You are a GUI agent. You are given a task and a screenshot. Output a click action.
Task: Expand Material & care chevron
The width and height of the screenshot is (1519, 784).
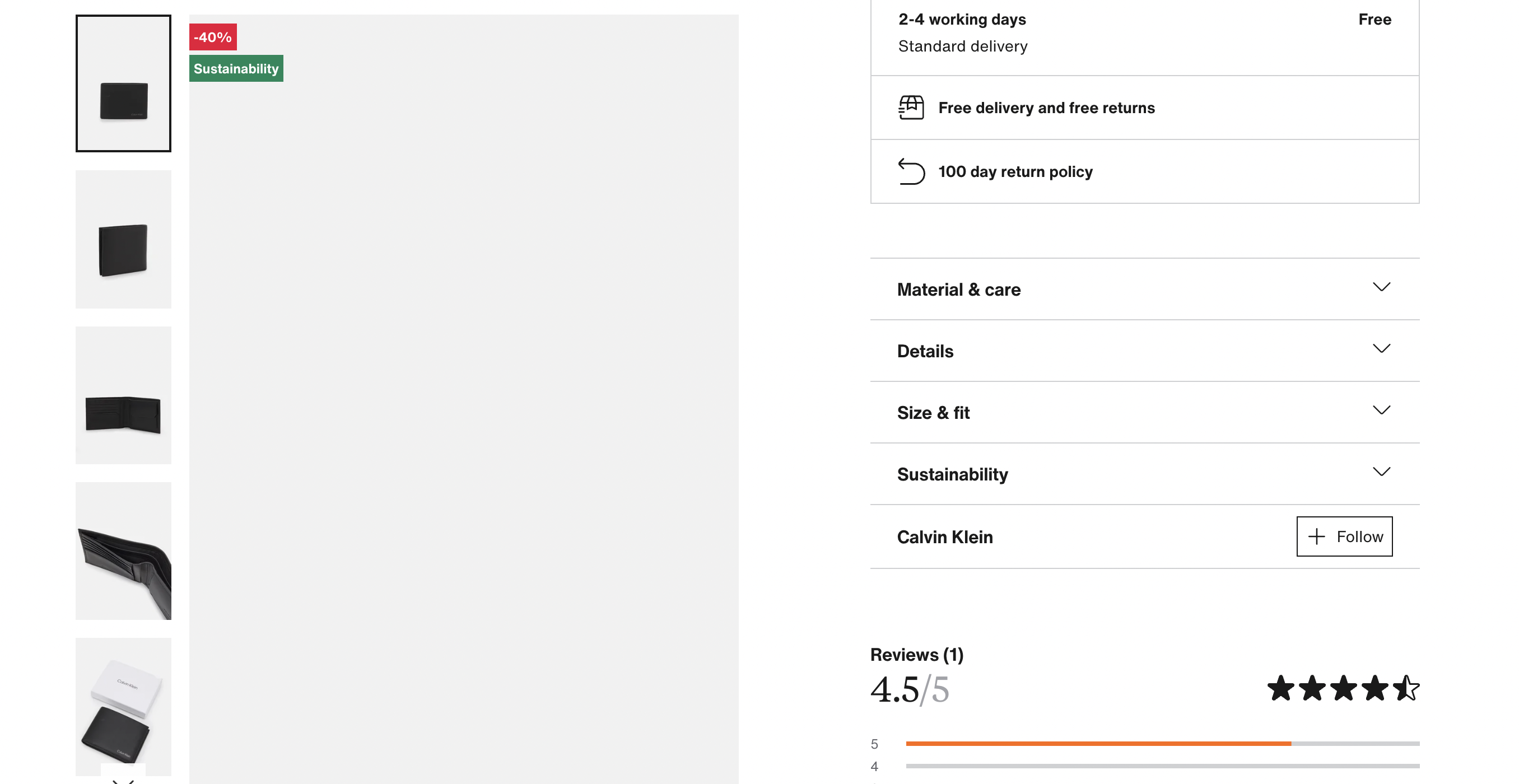pos(1381,287)
